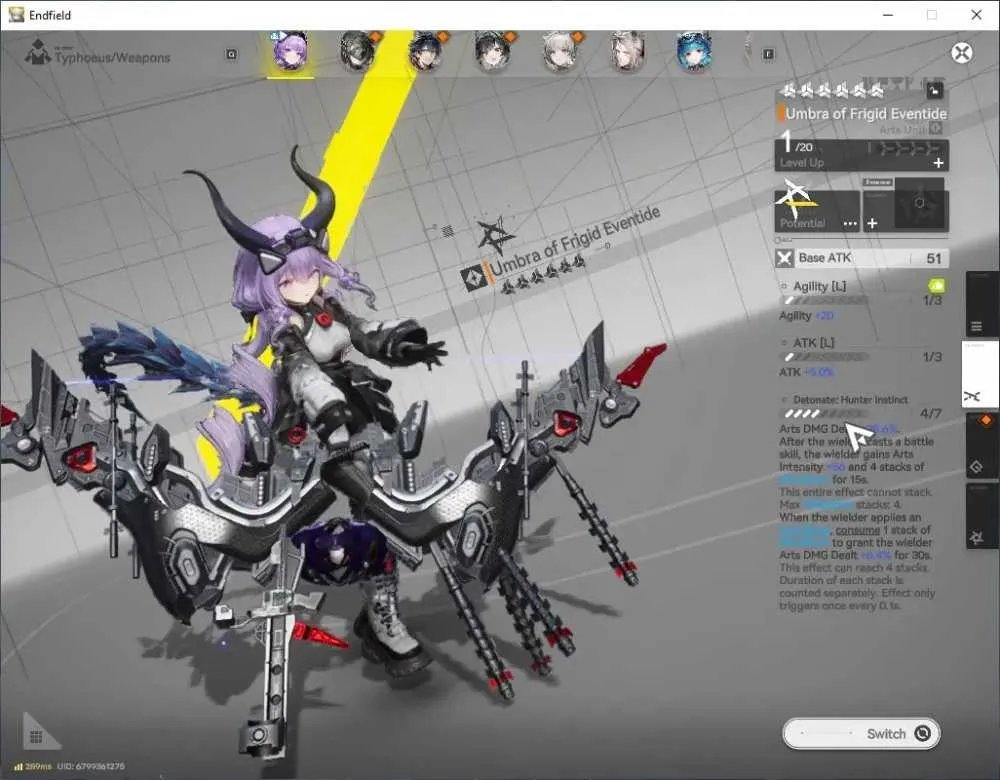
Task: Click the floating weapon name label icon
Action: (x=474, y=279)
